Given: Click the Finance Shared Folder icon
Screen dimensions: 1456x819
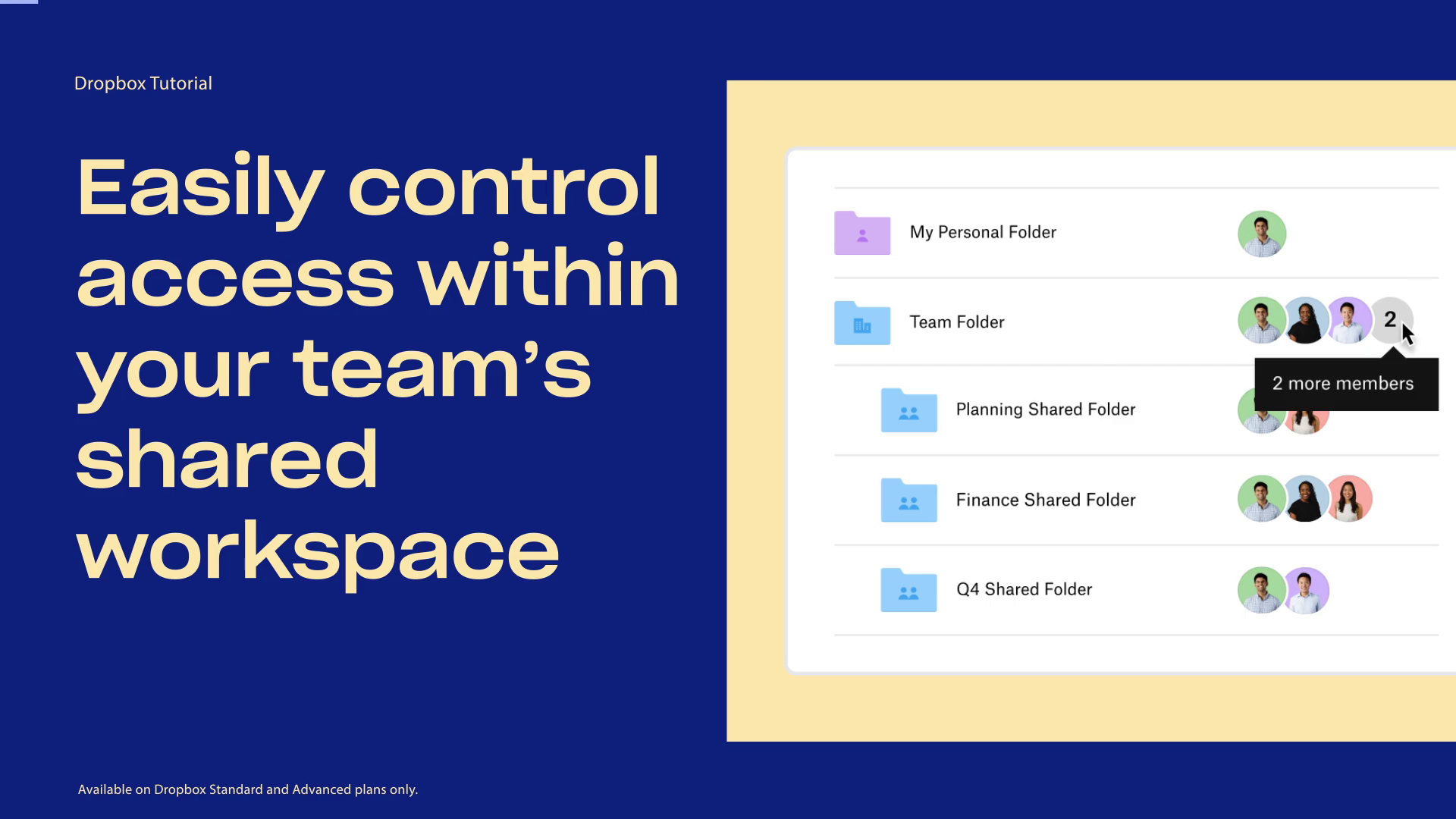Looking at the screenshot, I should pos(907,500).
